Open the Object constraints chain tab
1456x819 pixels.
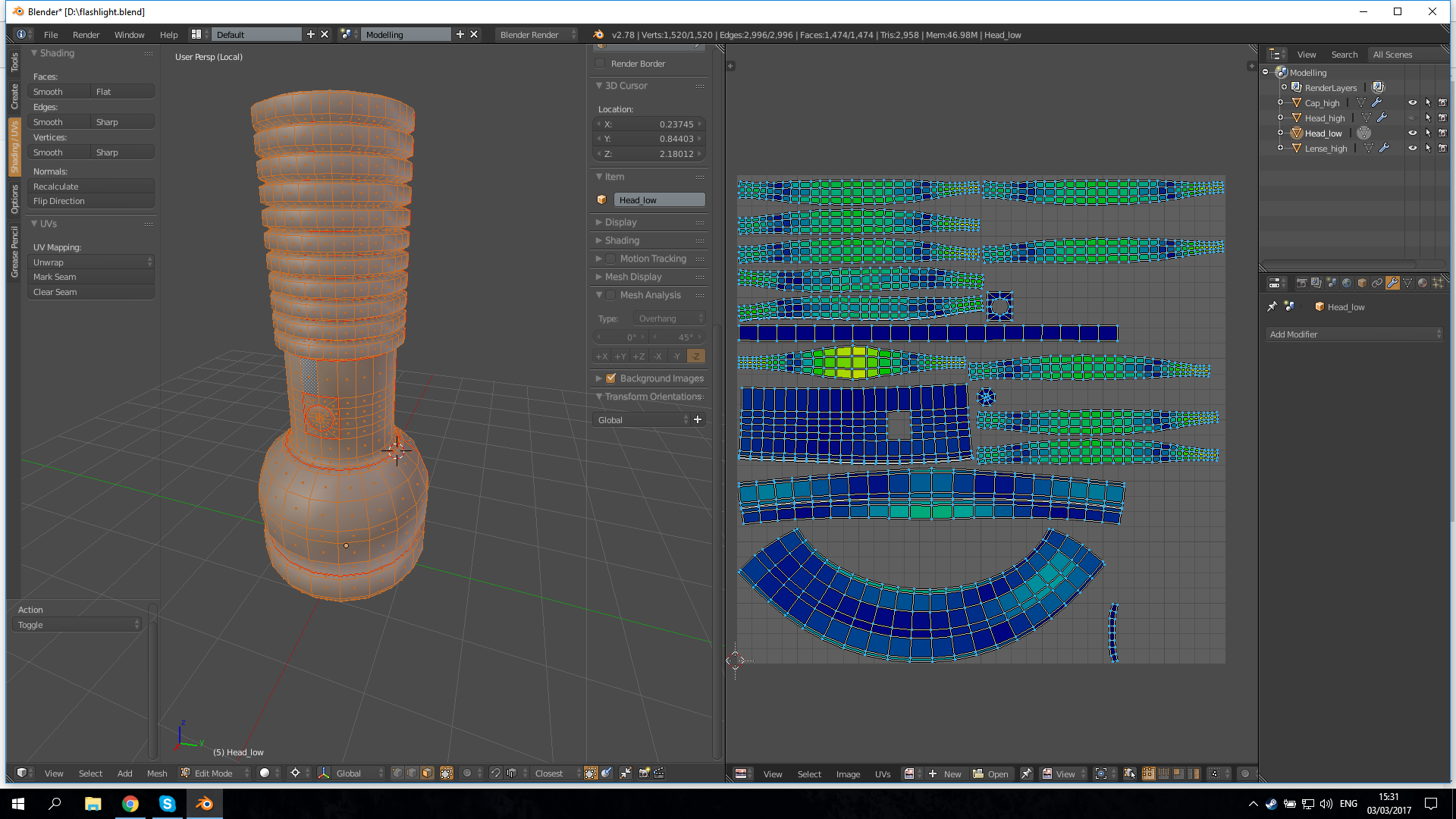(1377, 283)
